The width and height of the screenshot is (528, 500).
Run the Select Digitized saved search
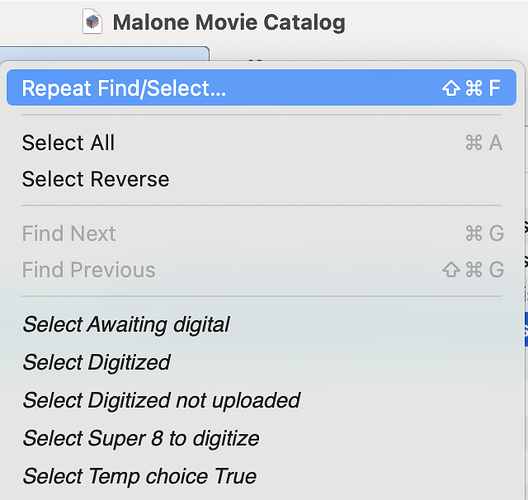point(261,362)
